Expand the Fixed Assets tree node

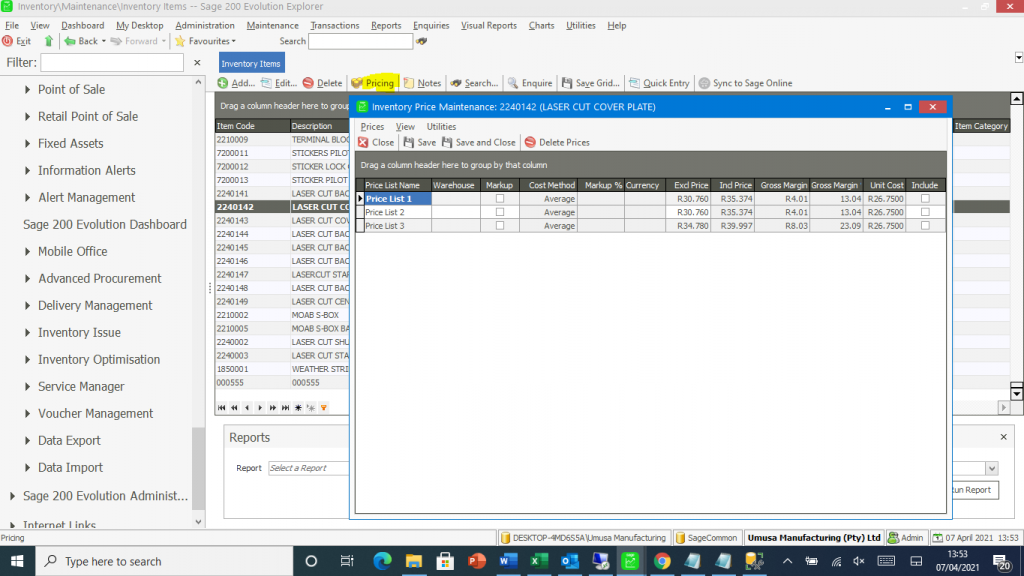(x=27, y=144)
